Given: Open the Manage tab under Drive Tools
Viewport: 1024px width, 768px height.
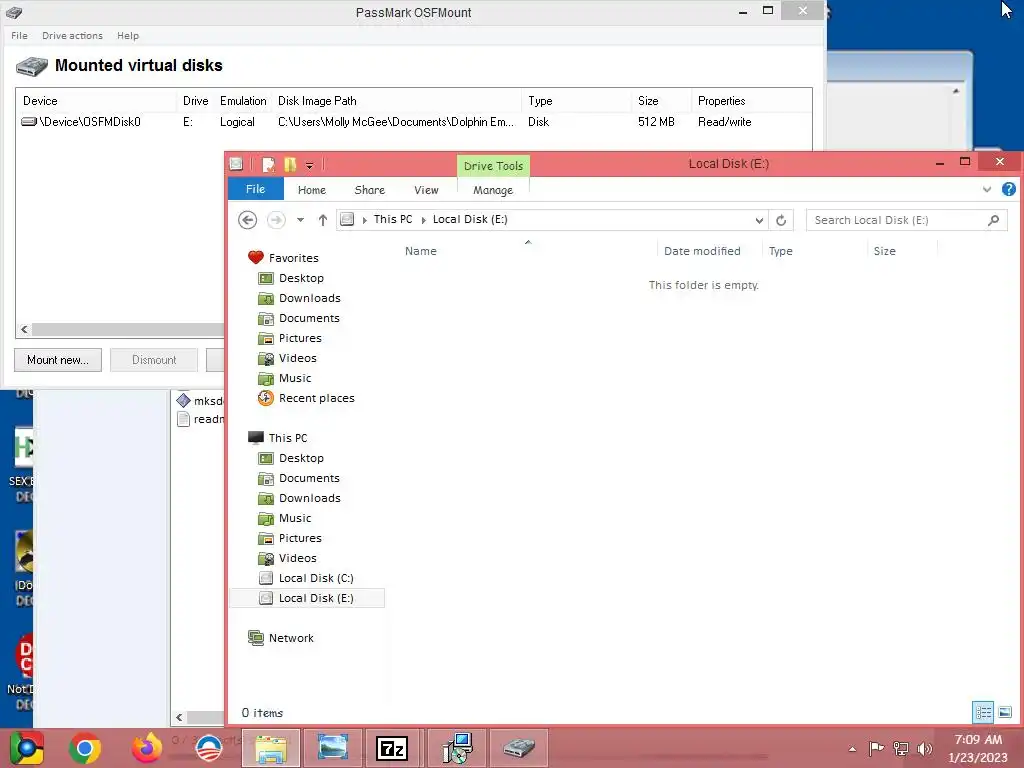Looking at the screenshot, I should pyautogui.click(x=492, y=189).
